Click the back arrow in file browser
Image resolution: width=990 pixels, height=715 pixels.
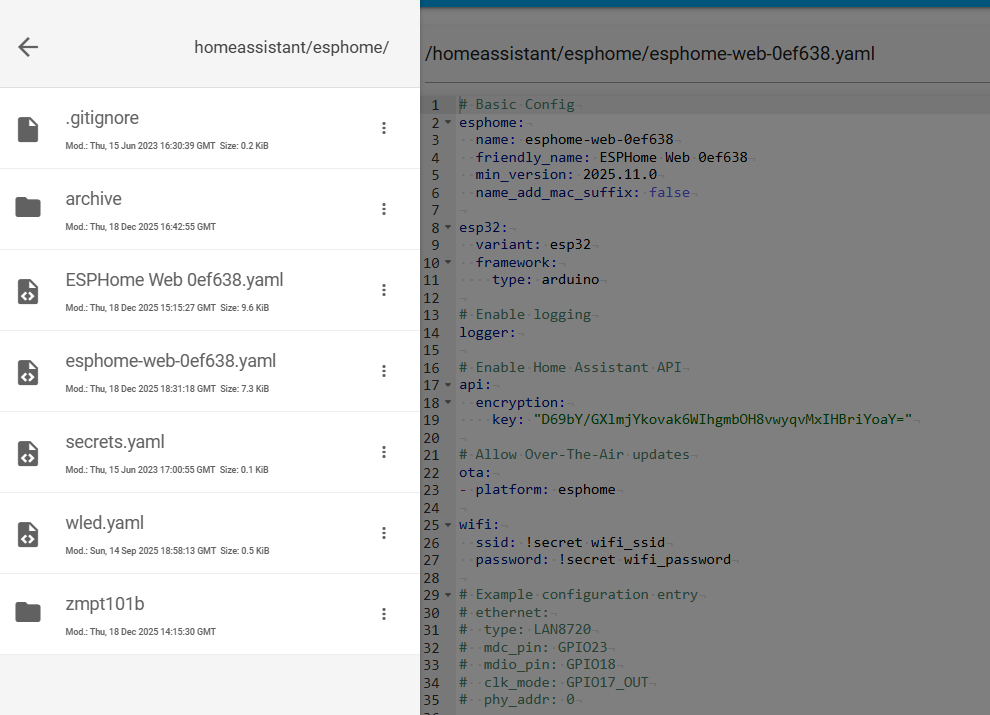tap(28, 47)
